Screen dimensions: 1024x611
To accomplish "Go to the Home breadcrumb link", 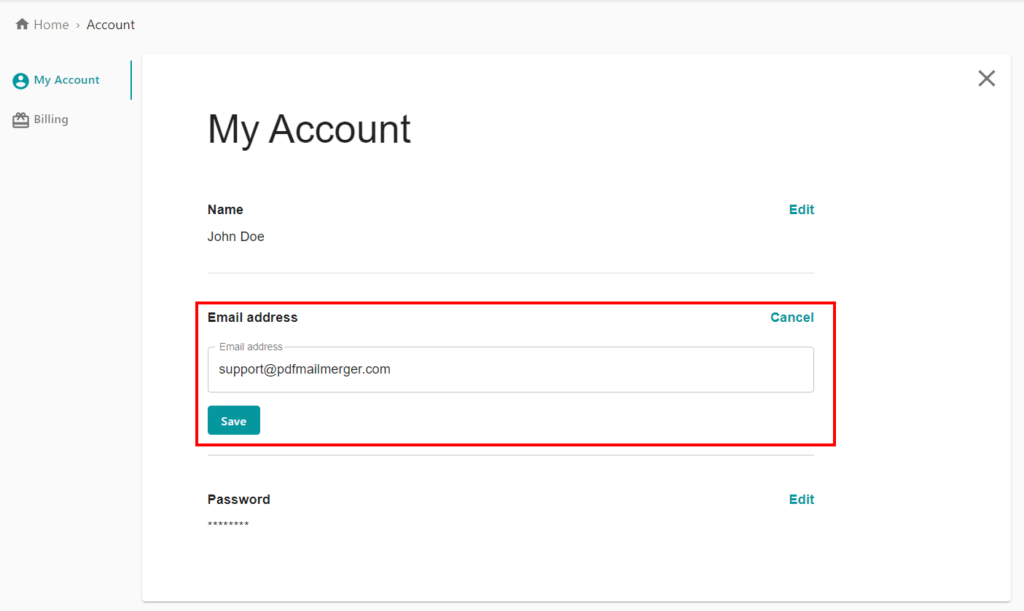I will coord(51,24).
